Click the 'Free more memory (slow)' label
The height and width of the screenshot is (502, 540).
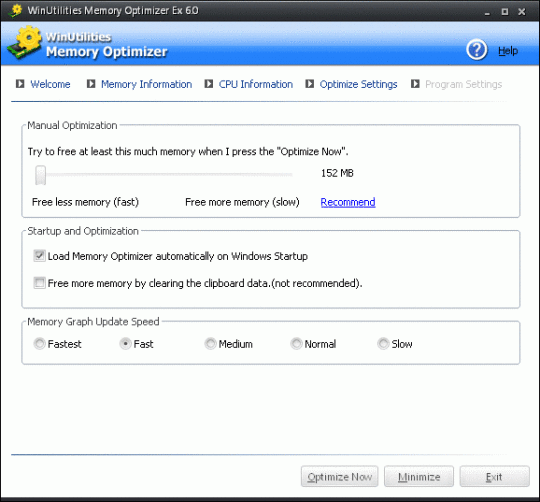(242, 202)
